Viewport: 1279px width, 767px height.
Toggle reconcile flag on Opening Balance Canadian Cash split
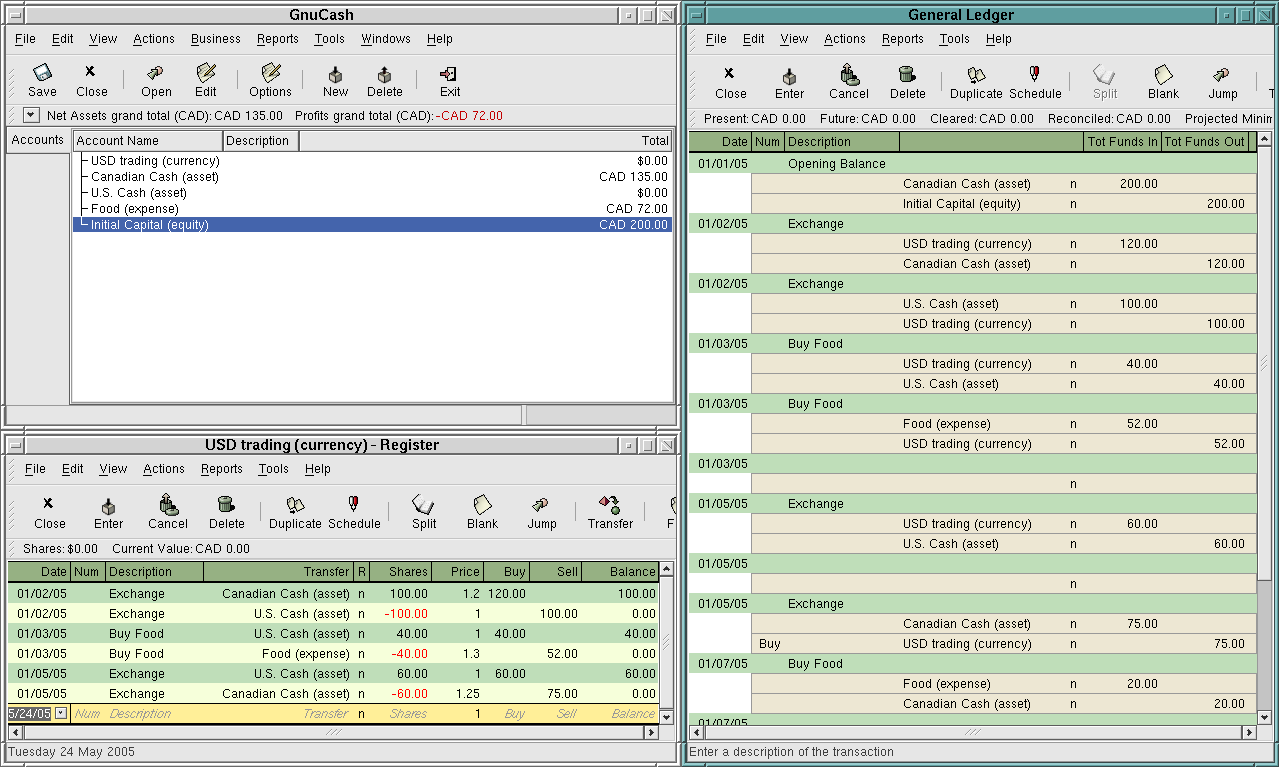[x=1073, y=184]
